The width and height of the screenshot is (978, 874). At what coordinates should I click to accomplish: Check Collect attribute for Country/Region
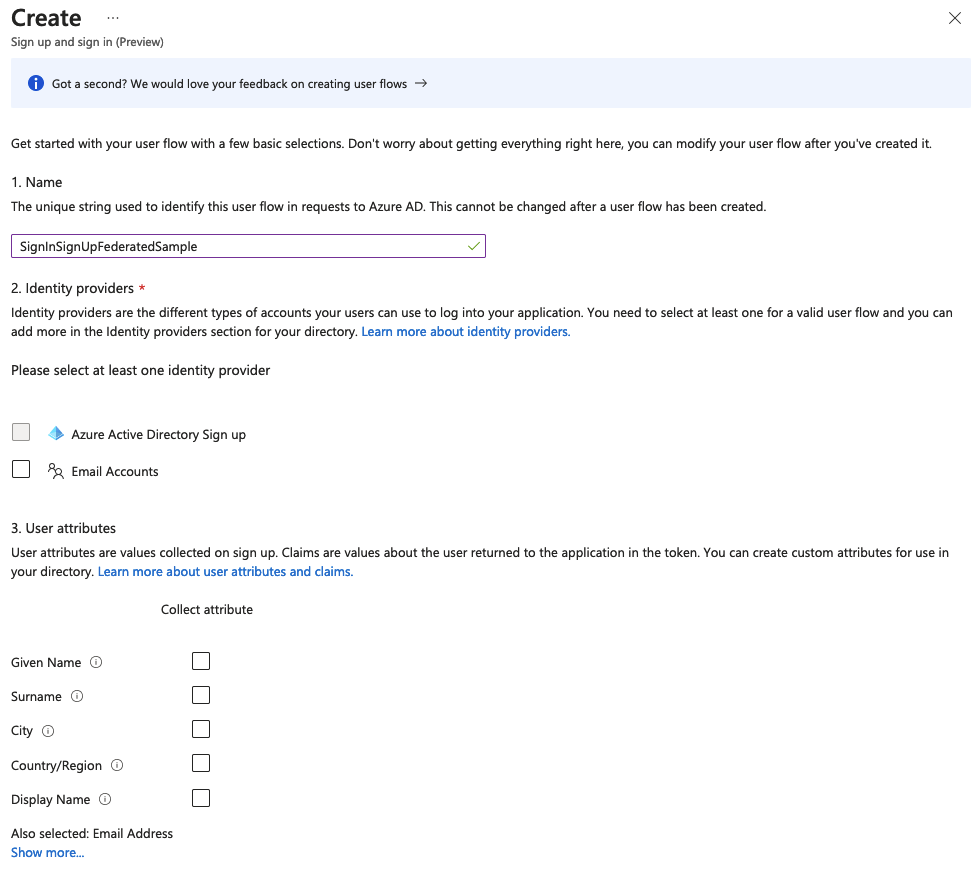[x=201, y=763]
